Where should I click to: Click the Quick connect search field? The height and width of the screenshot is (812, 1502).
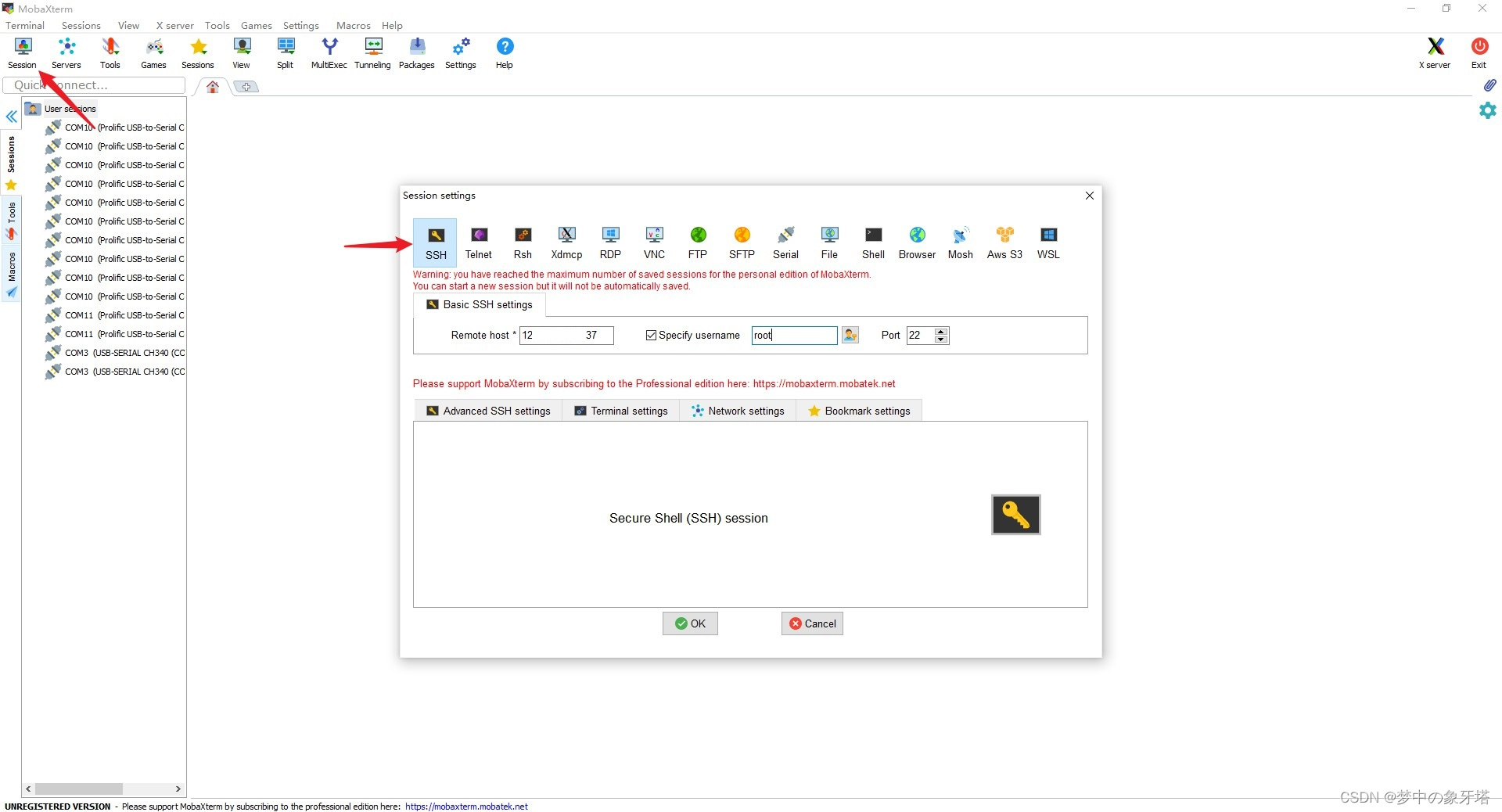(94, 85)
